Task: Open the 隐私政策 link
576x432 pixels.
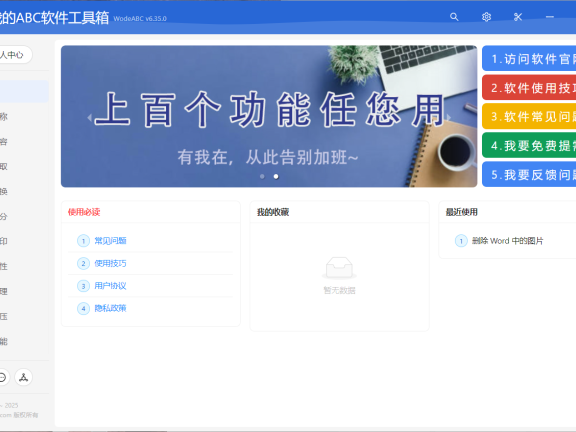Action: coord(110,308)
